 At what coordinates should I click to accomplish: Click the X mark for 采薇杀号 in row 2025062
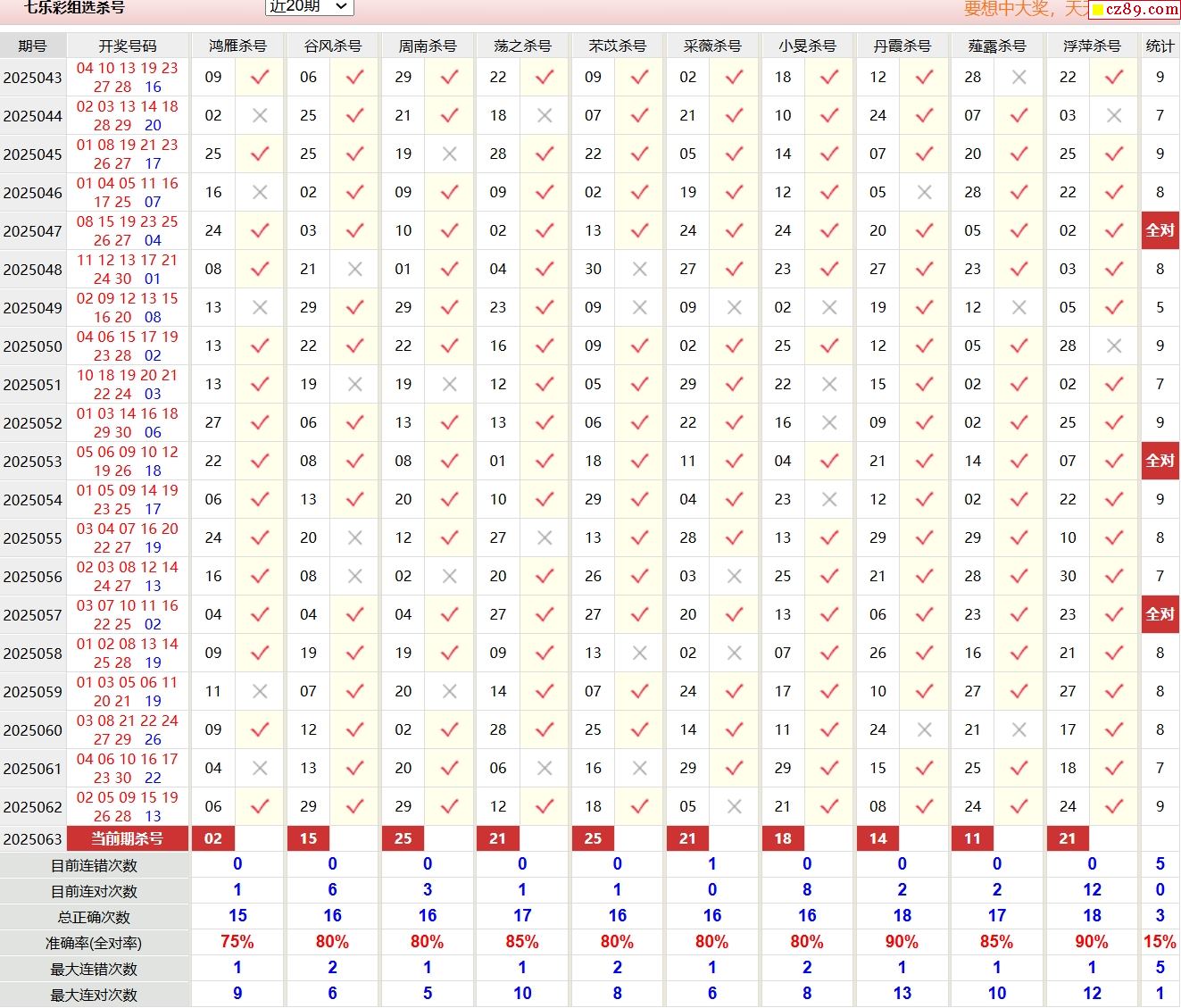pyautogui.click(x=735, y=807)
